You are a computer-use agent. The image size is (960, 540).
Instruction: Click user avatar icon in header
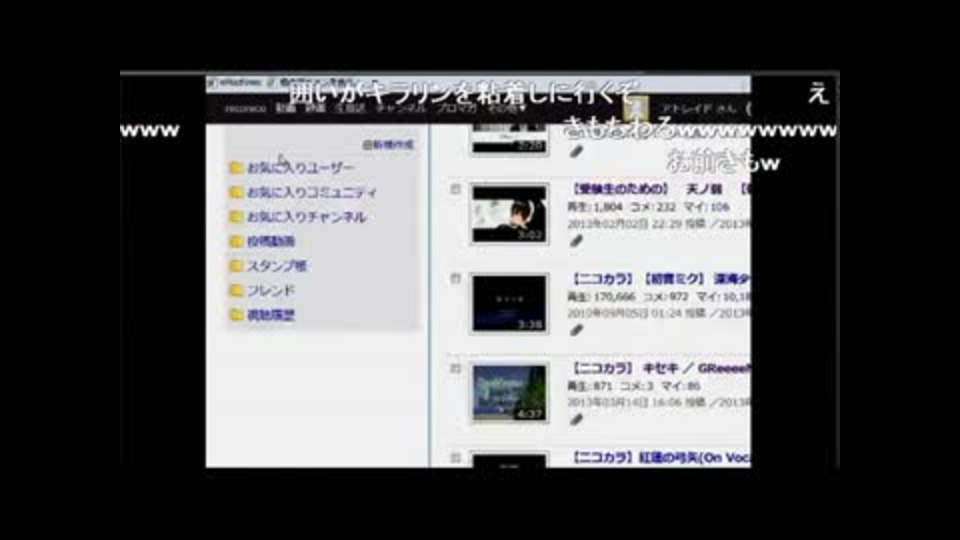click(636, 110)
